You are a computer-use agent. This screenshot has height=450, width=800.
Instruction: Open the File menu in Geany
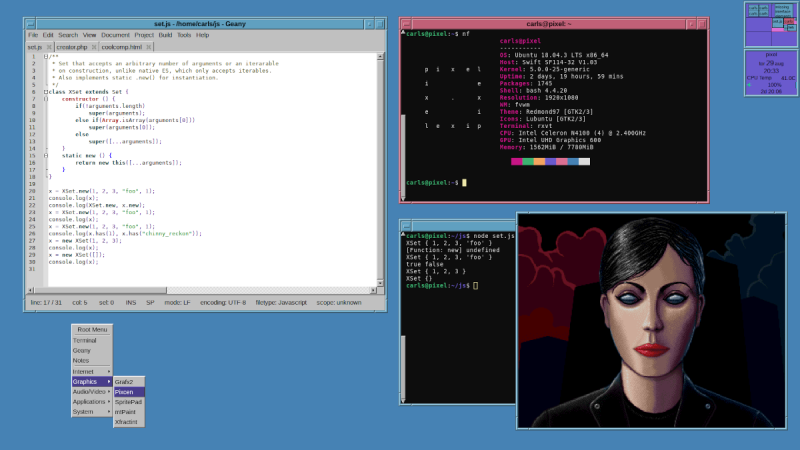pos(33,35)
